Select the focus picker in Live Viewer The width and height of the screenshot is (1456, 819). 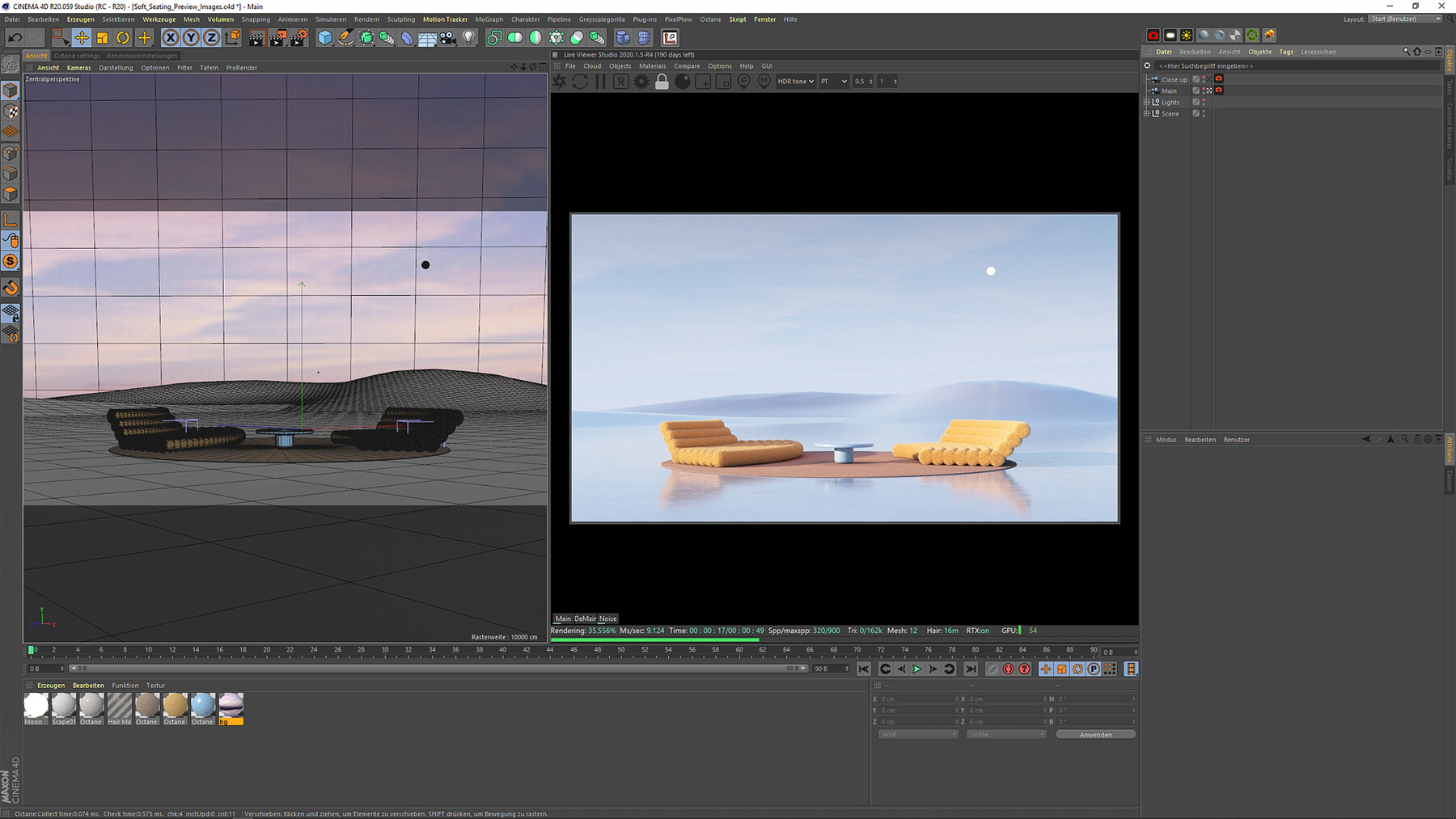(x=744, y=81)
